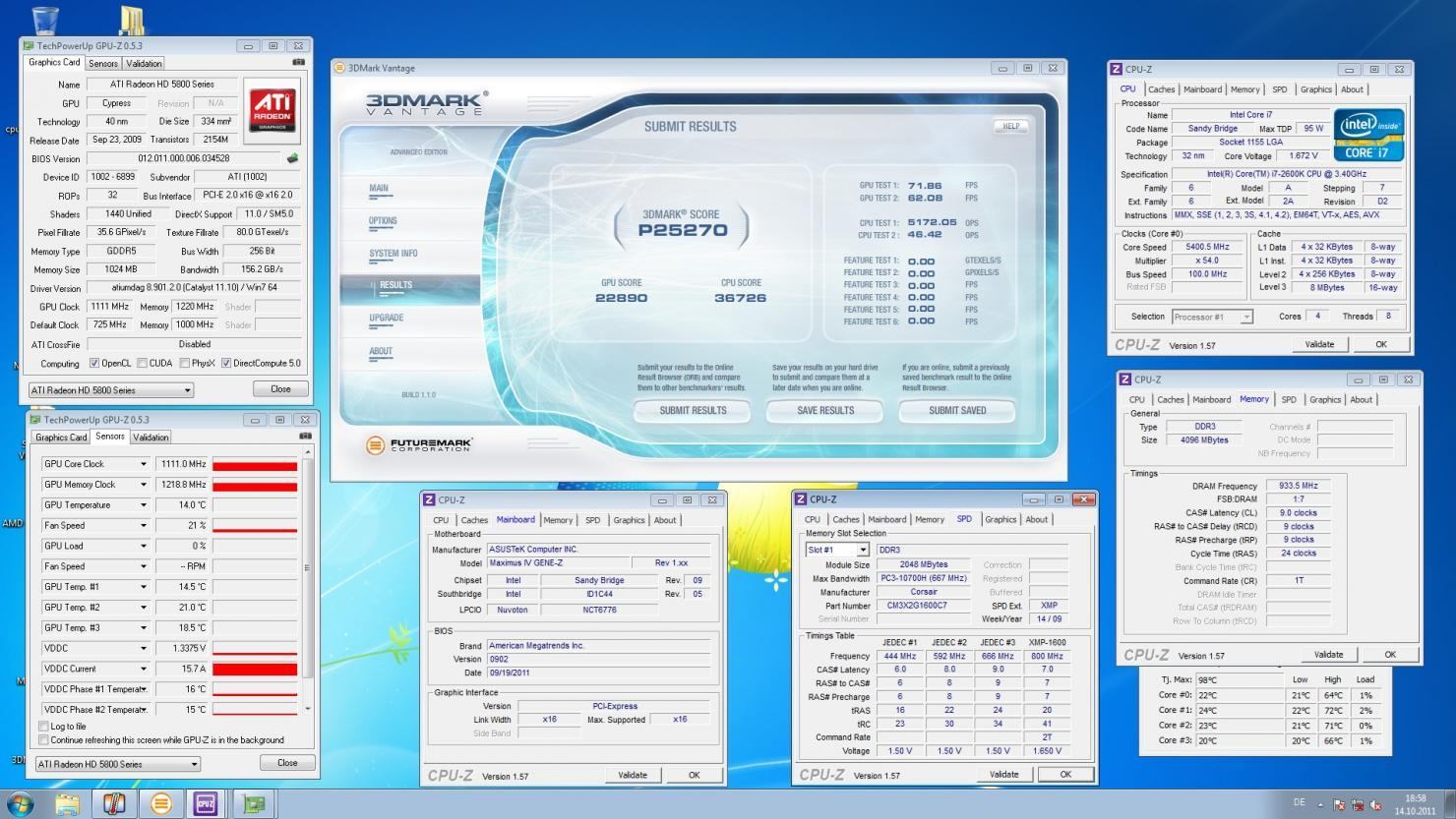The image size is (1456, 819).
Task: Click the 3DMark score P25270
Action: coord(682,231)
